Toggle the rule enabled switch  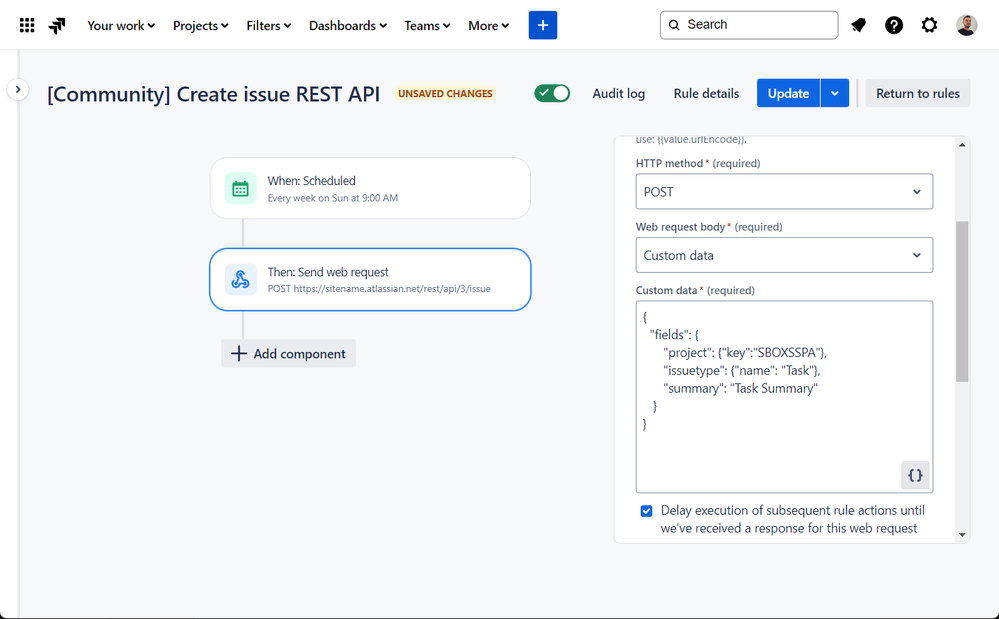pyautogui.click(x=552, y=93)
